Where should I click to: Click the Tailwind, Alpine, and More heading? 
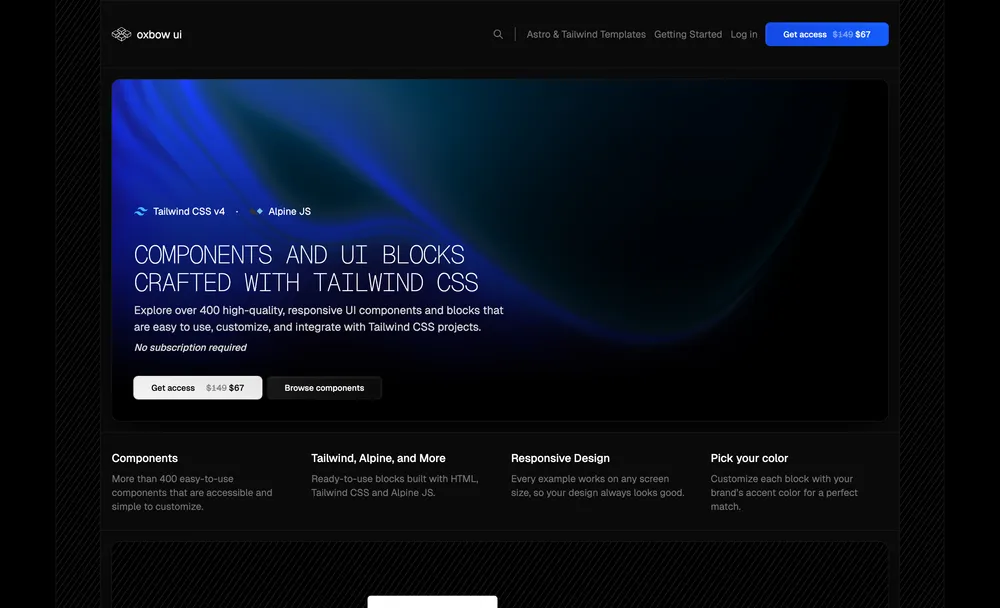tap(378, 458)
